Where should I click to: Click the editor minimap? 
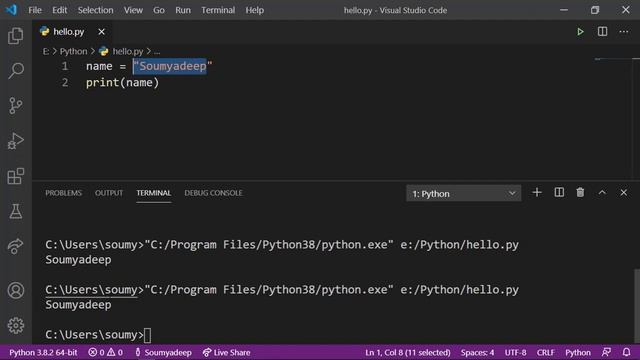click(x=613, y=118)
